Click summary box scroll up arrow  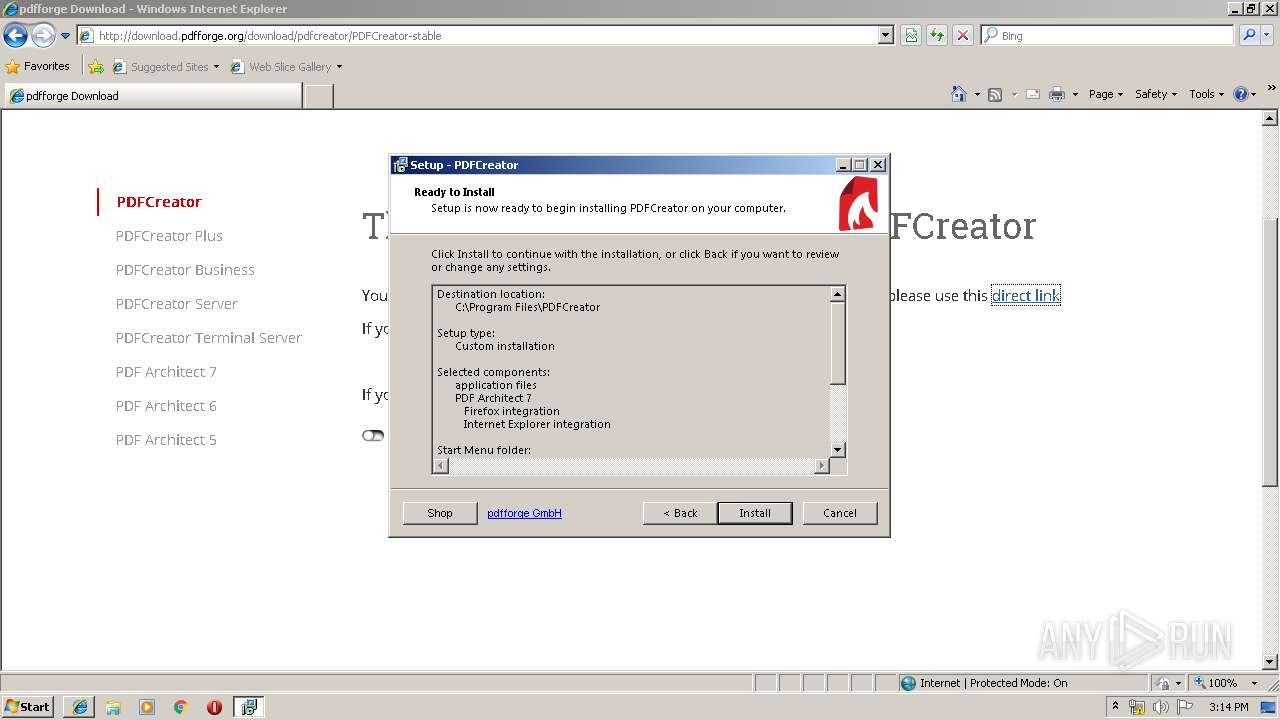pyautogui.click(x=838, y=294)
